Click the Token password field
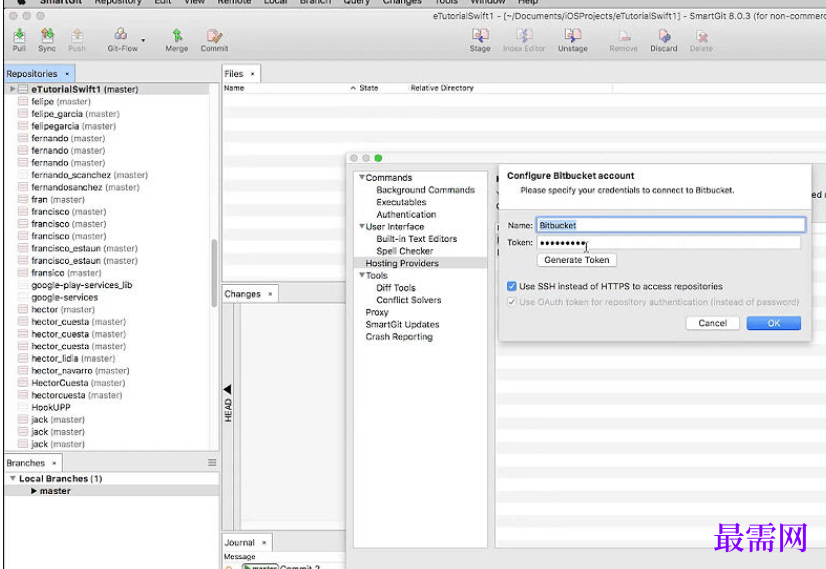The image size is (826, 569). click(x=669, y=242)
